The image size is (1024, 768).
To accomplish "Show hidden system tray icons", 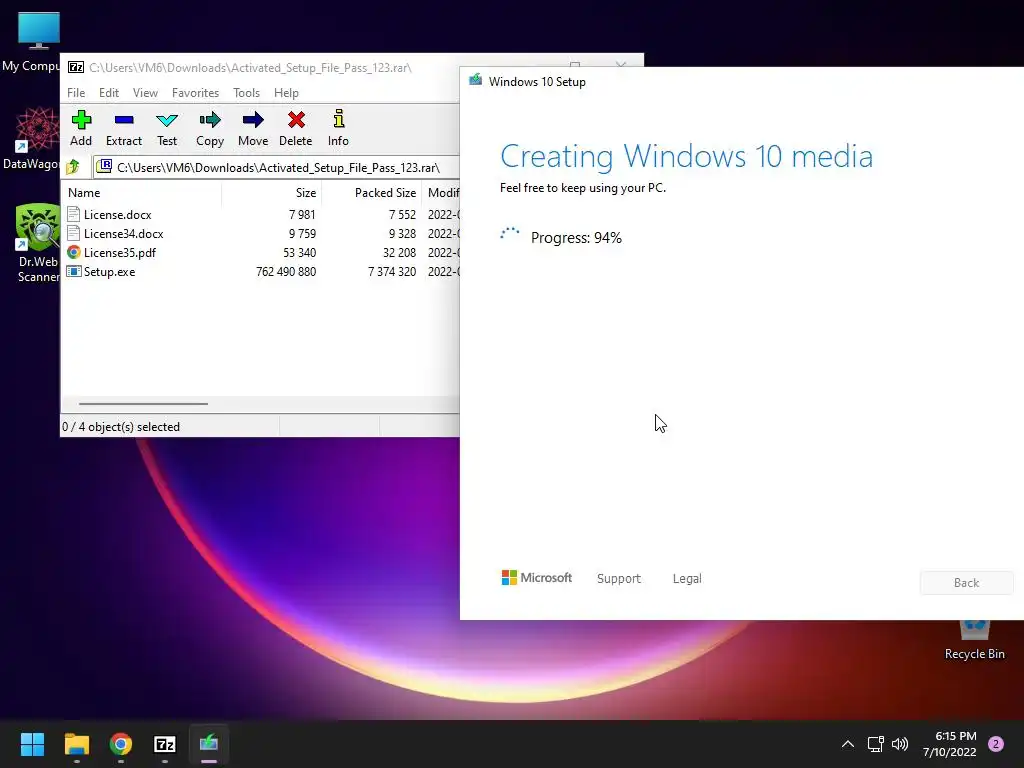I will [x=848, y=744].
